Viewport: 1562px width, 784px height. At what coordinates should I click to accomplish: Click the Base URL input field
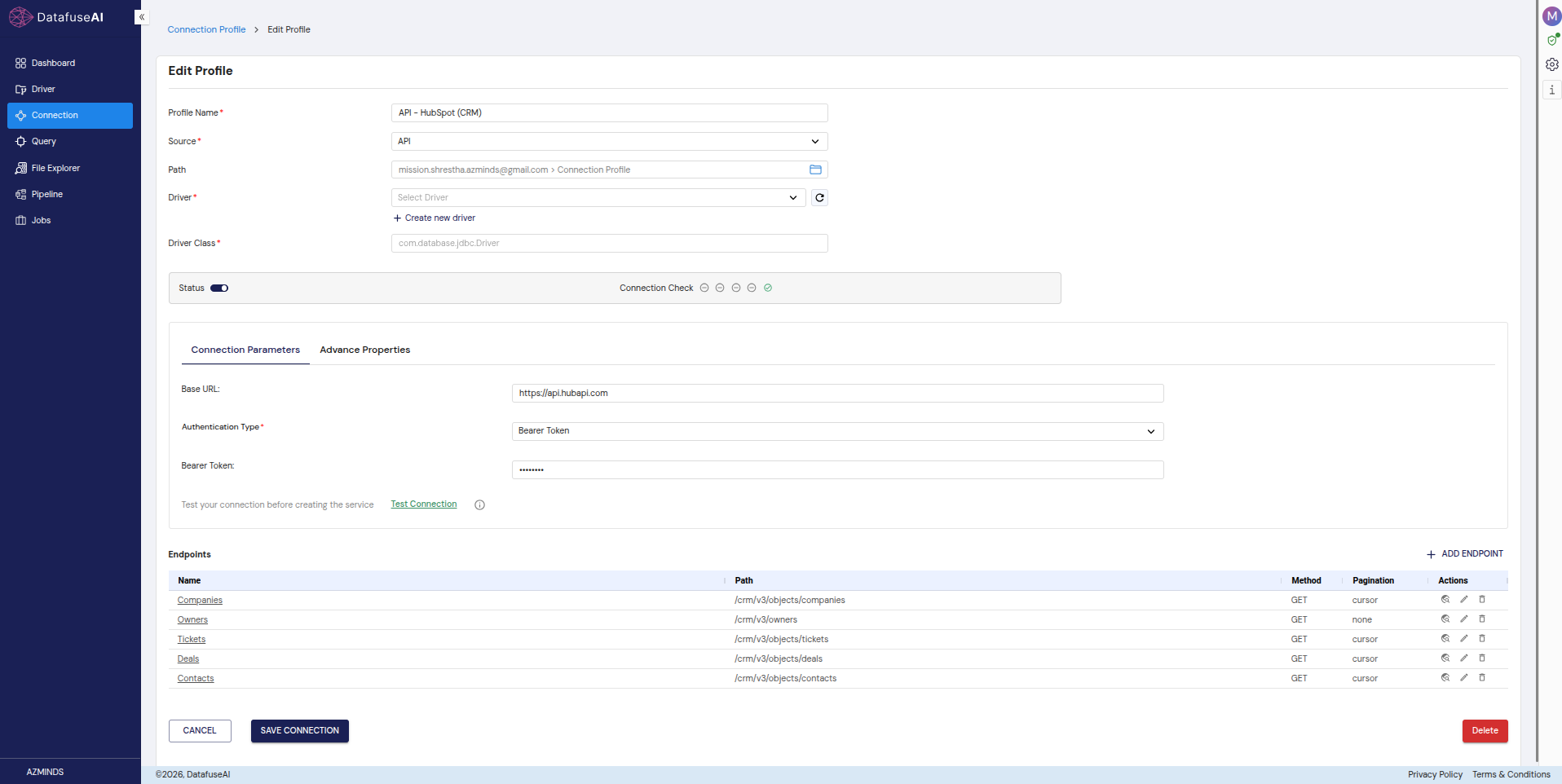click(x=837, y=394)
